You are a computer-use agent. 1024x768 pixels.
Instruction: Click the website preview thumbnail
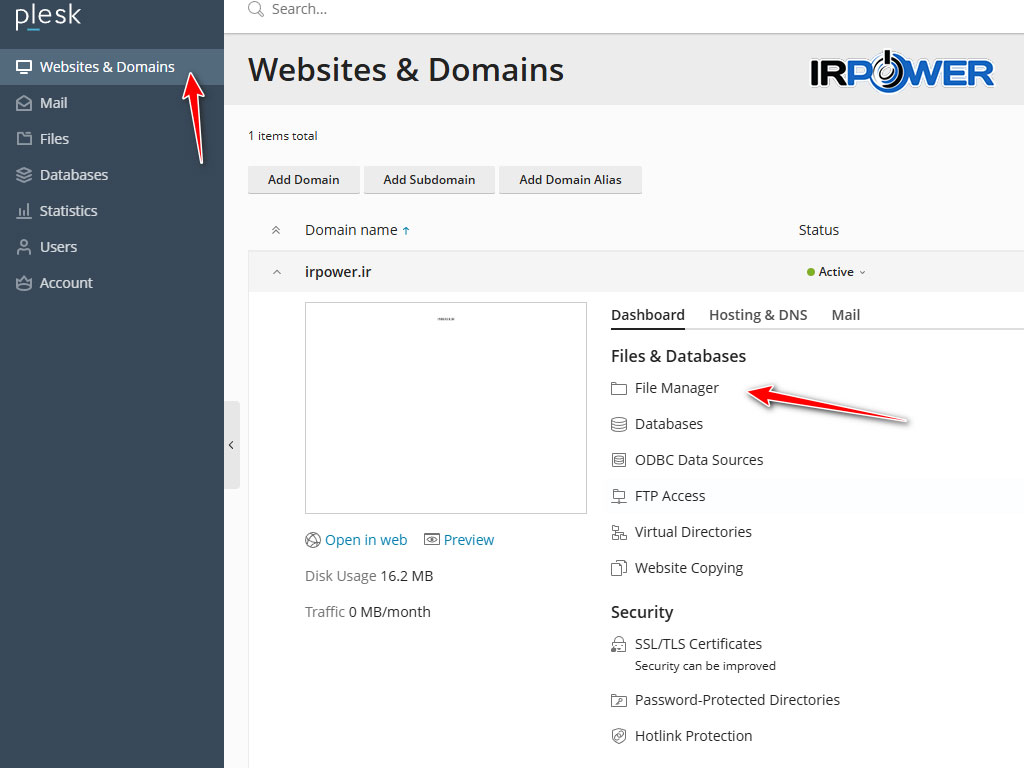pyautogui.click(x=445, y=408)
